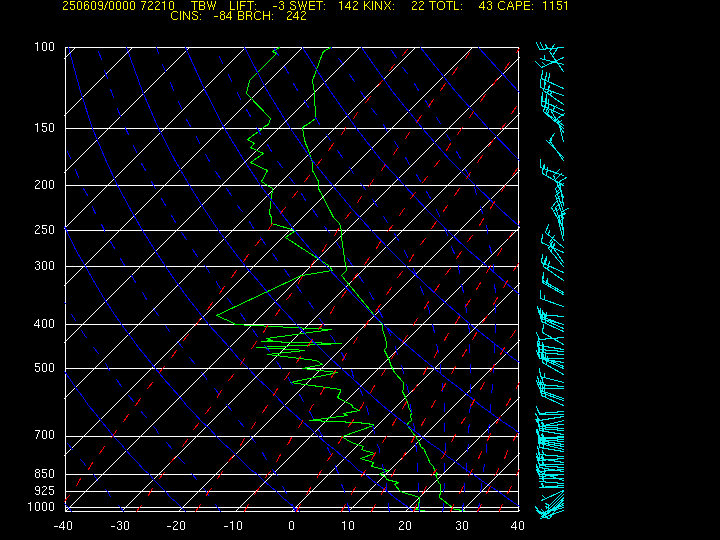Click the SWET: label

click(308, 6)
